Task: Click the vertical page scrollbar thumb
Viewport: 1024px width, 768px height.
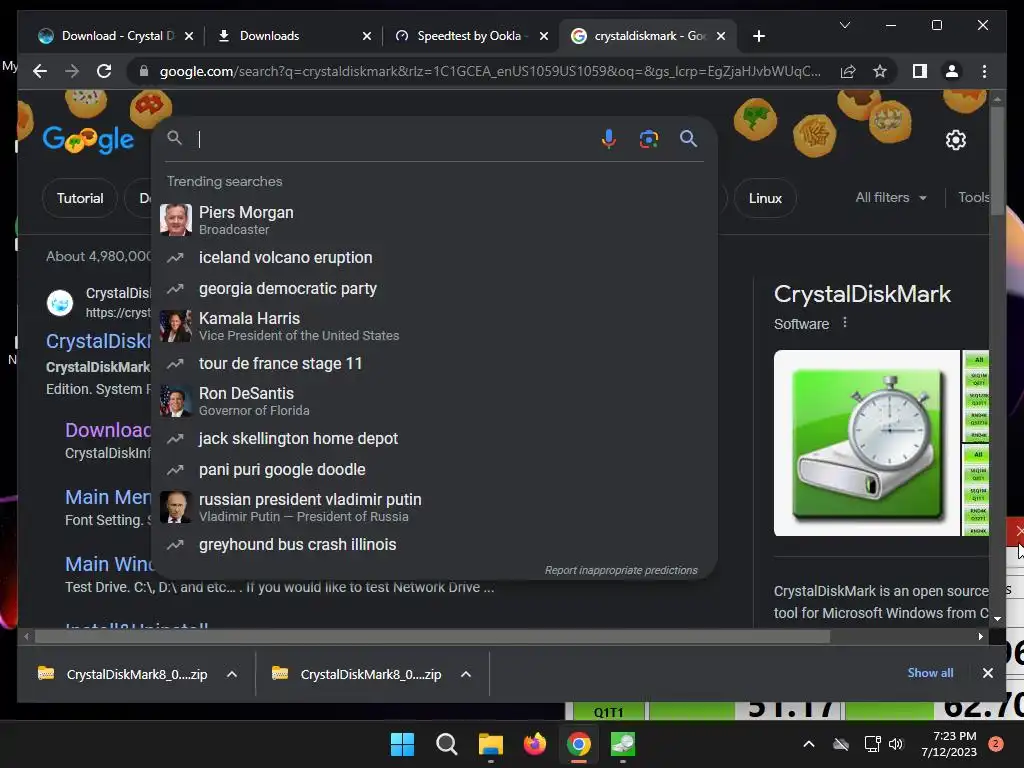Action: 997,161
